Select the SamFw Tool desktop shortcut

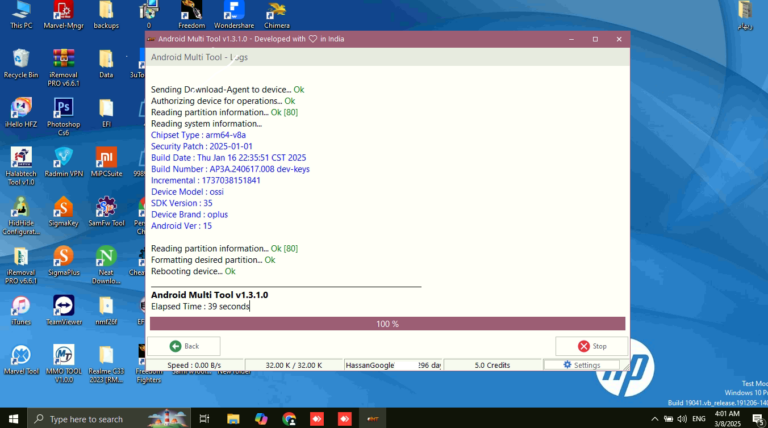(106, 212)
